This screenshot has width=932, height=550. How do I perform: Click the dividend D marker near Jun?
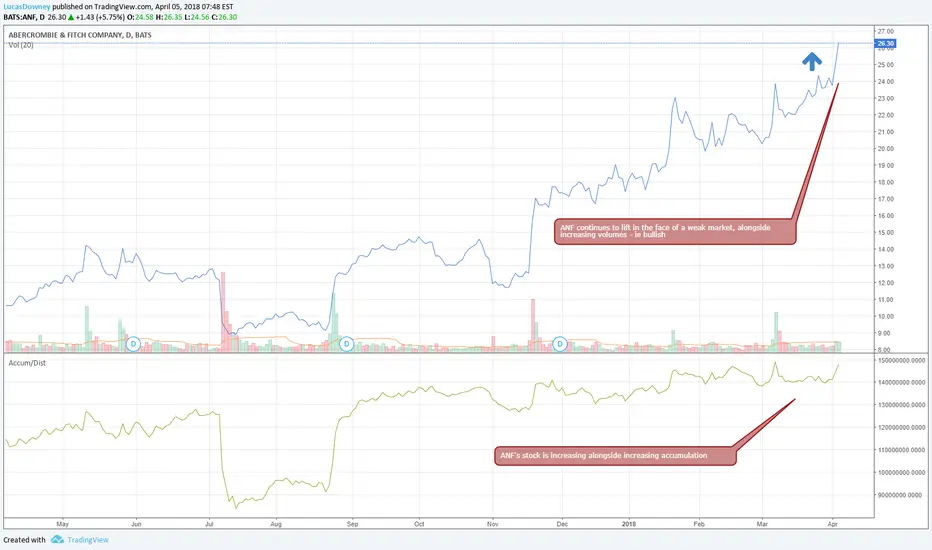134,344
